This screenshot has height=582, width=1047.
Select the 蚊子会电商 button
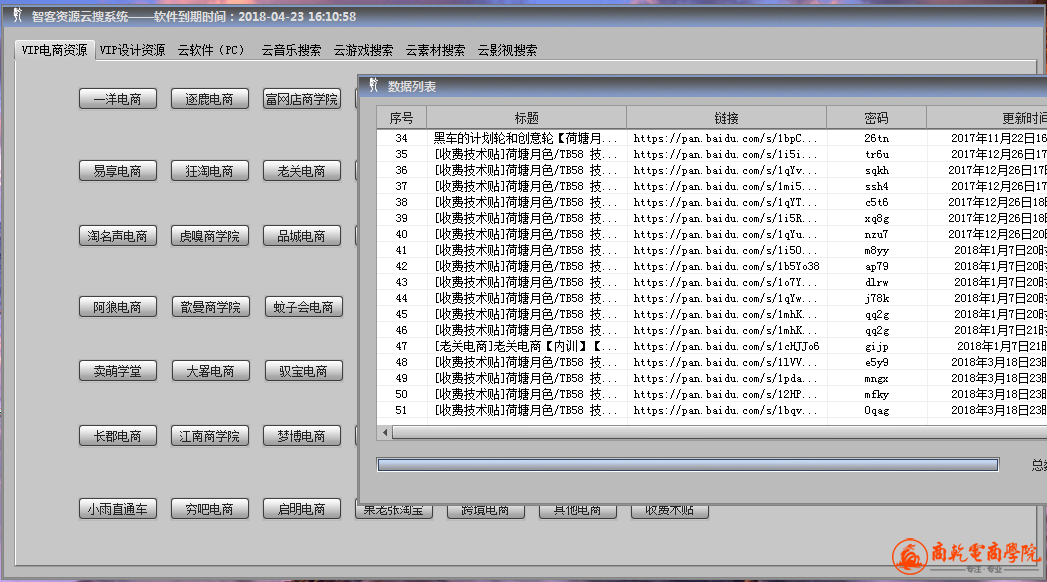(x=304, y=307)
